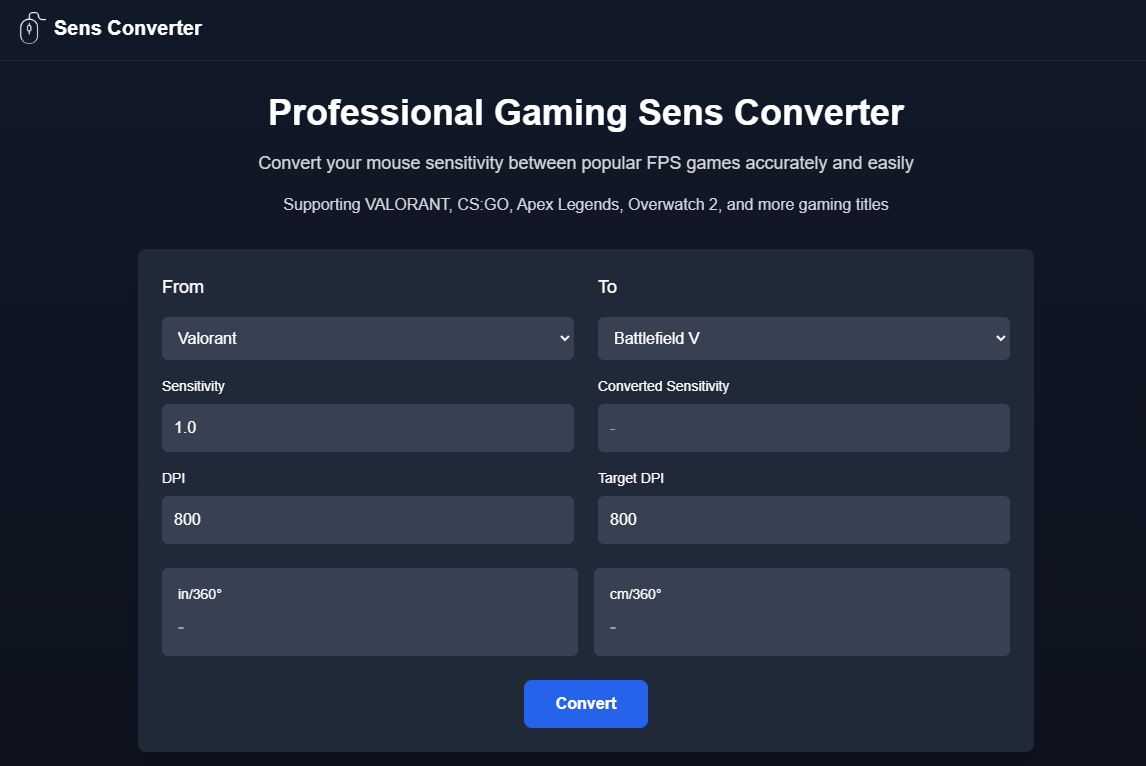Focus the Sensitivity input containing 1.0
This screenshot has height=766, width=1146.
(368, 428)
